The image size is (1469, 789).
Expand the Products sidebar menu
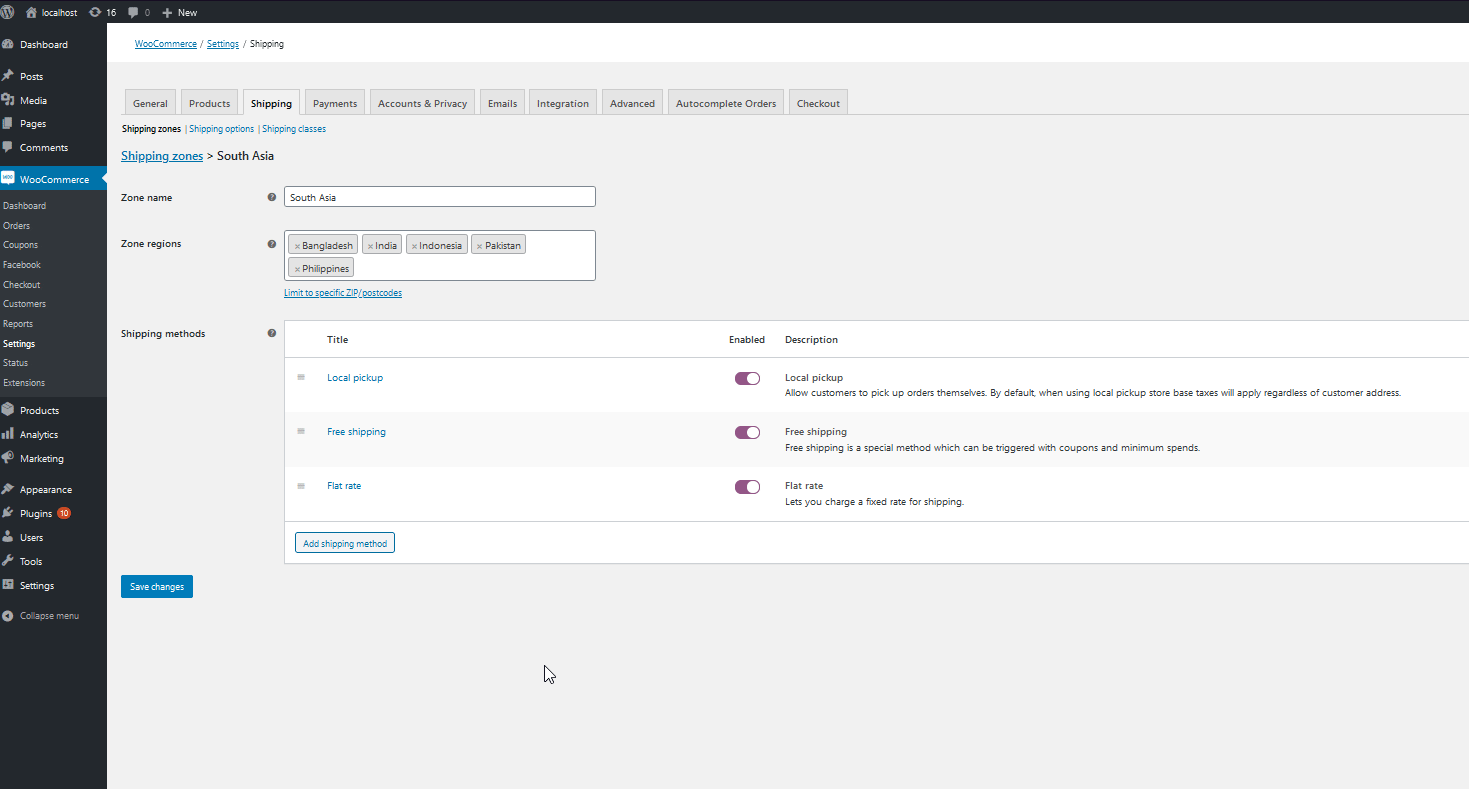click(x=39, y=410)
